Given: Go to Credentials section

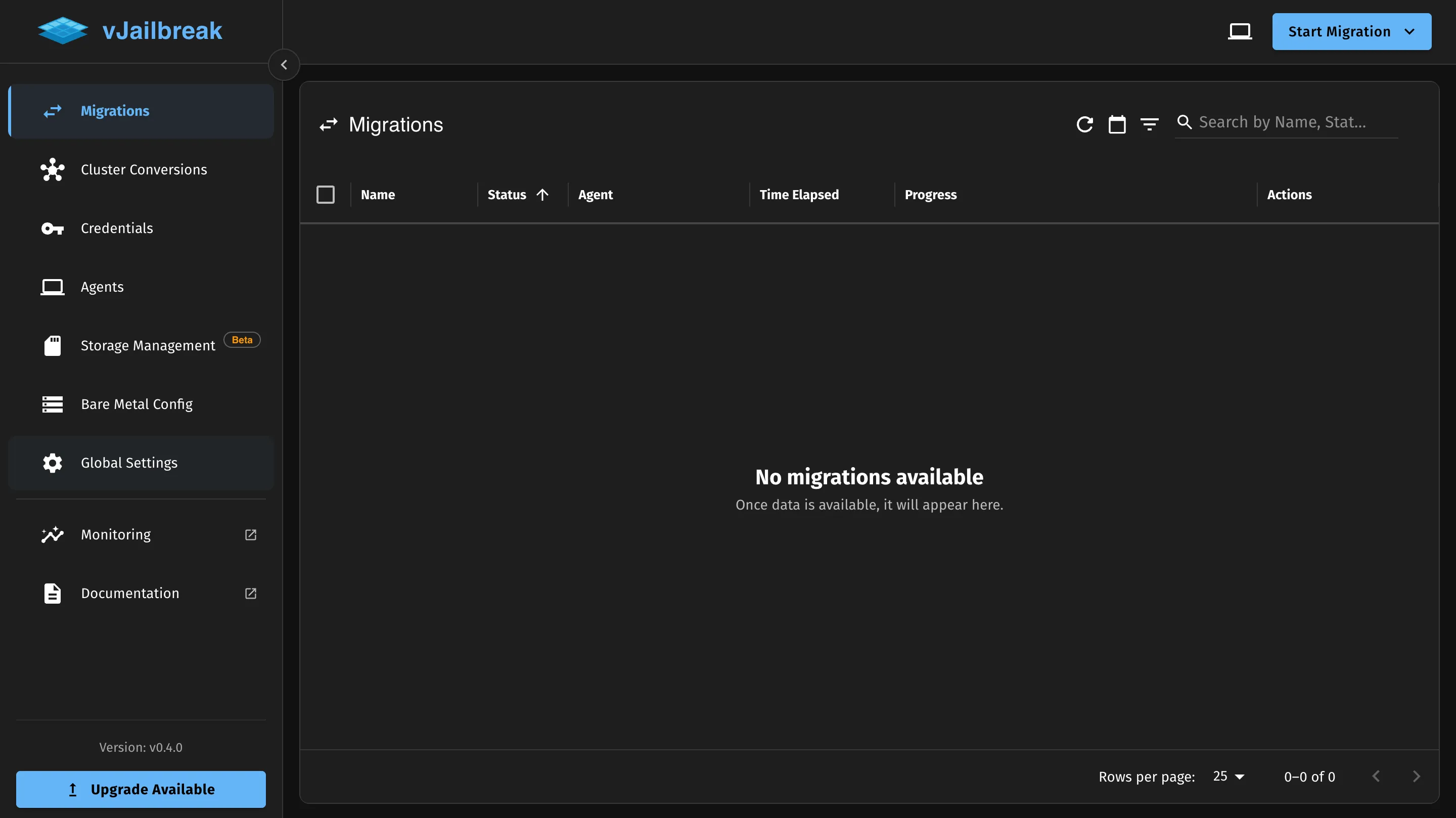Looking at the screenshot, I should pos(116,229).
